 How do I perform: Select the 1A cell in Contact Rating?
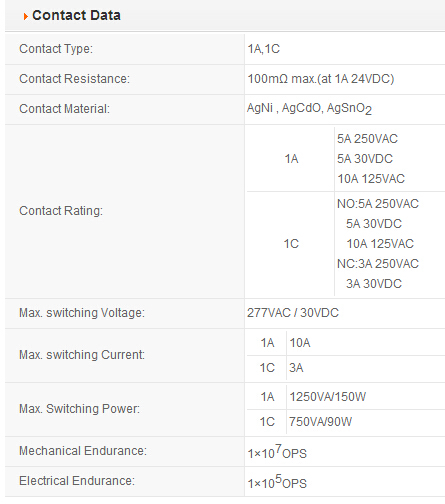[291, 159]
